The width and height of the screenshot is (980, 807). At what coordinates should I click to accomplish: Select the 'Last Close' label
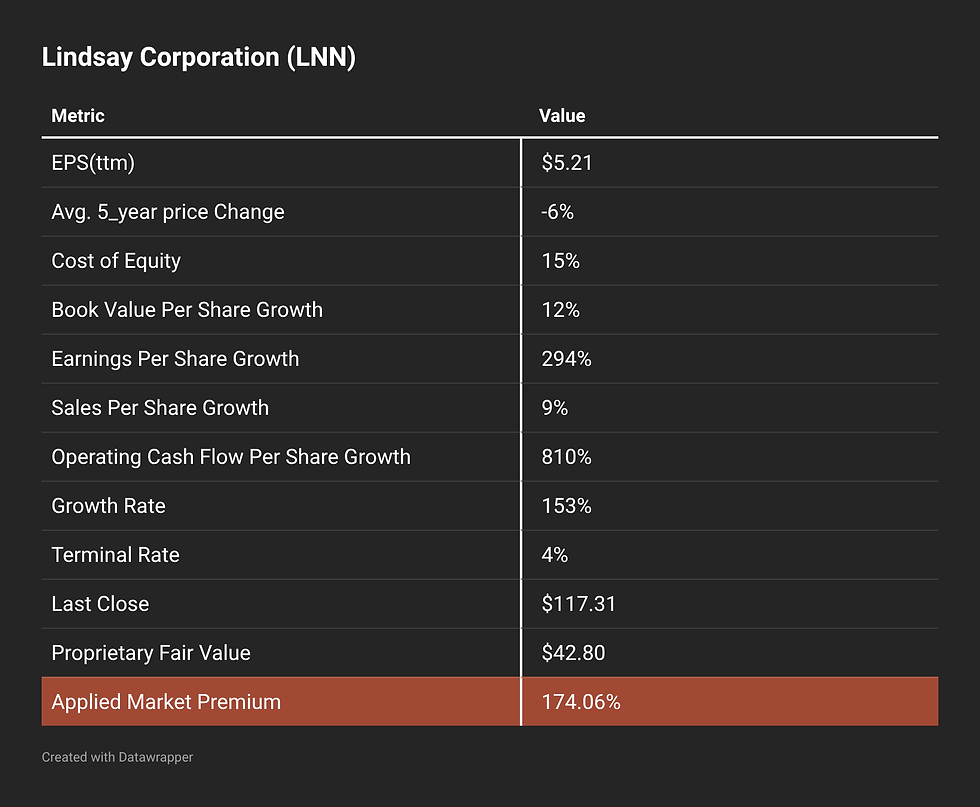[100, 604]
